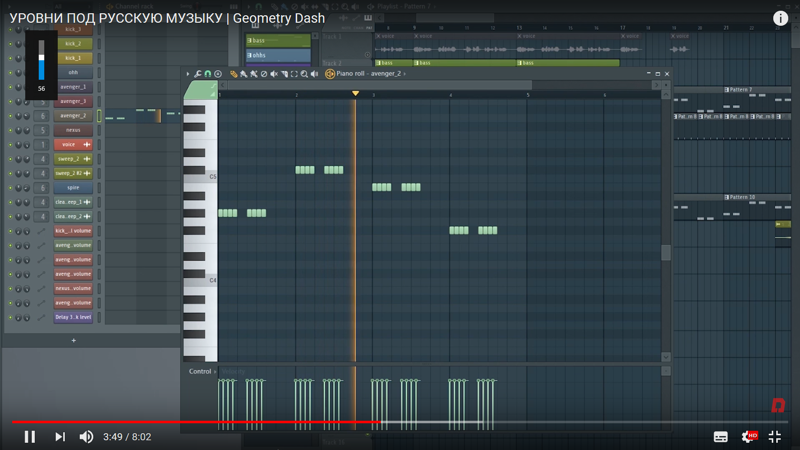Select the Select marquee tool
Viewport: 800px width, 450px height.
pos(294,74)
